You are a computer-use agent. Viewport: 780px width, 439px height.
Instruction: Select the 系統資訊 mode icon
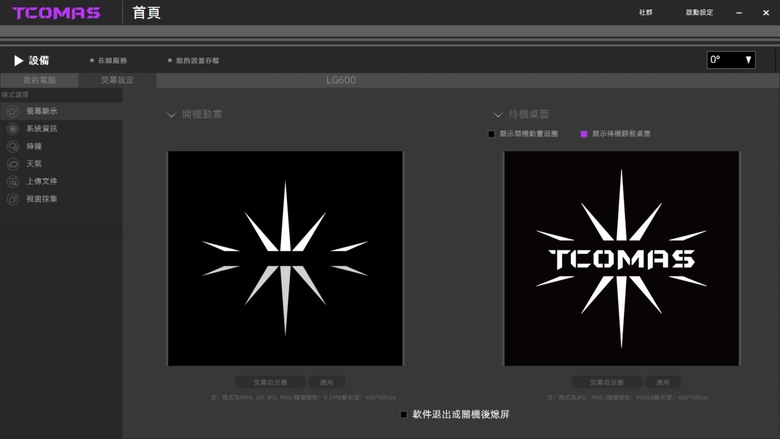[13, 129]
